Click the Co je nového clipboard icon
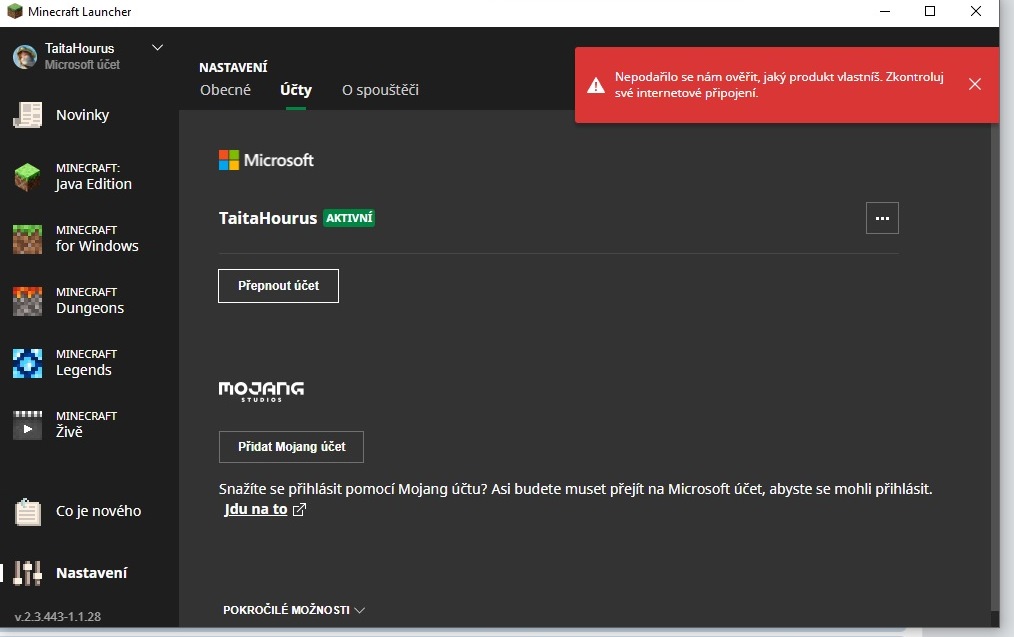Viewport: 1014px width, 637px height. (x=27, y=512)
